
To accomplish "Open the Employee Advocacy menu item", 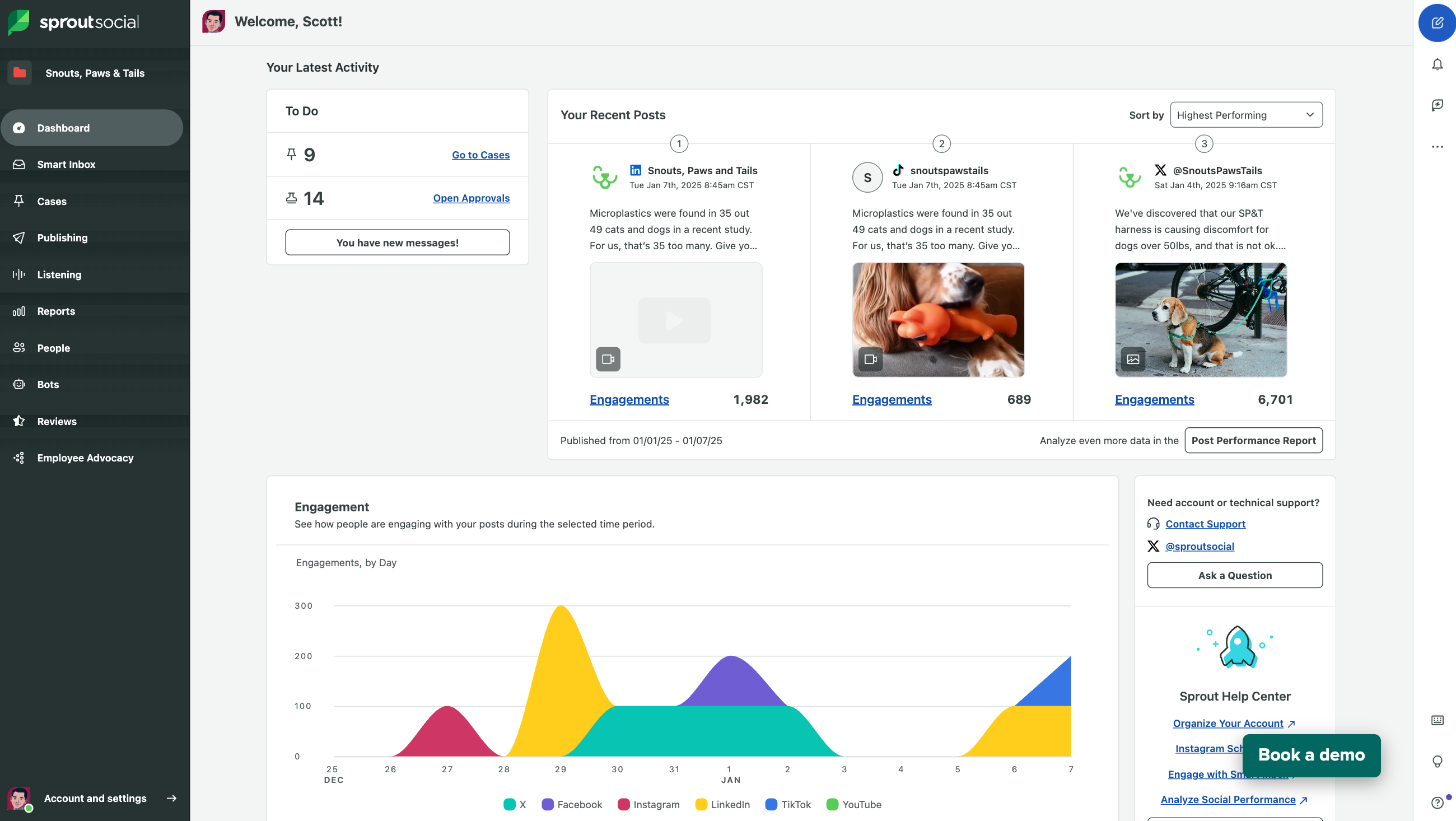I will coord(92,458).
